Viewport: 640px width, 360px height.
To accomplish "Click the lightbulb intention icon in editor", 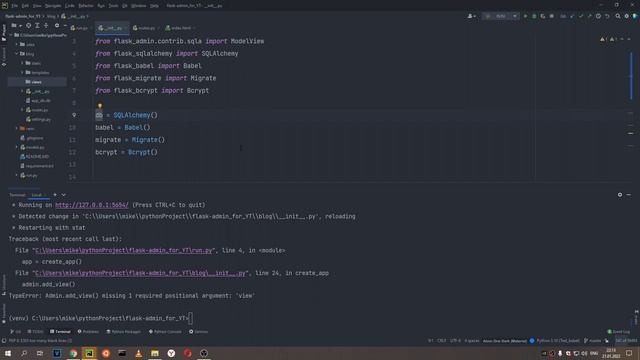I will tap(100, 106).
